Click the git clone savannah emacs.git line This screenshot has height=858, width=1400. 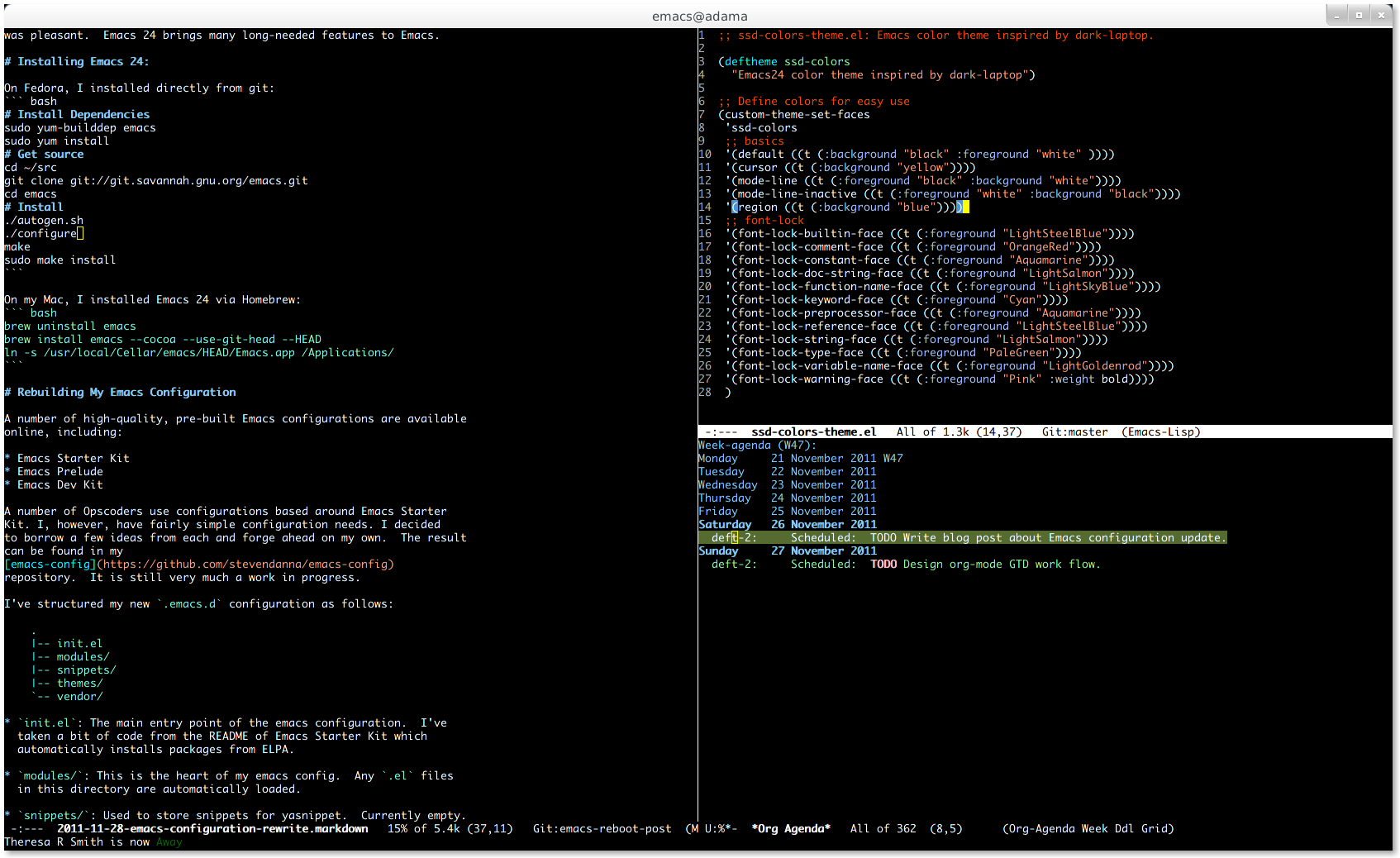pyautogui.click(x=156, y=180)
